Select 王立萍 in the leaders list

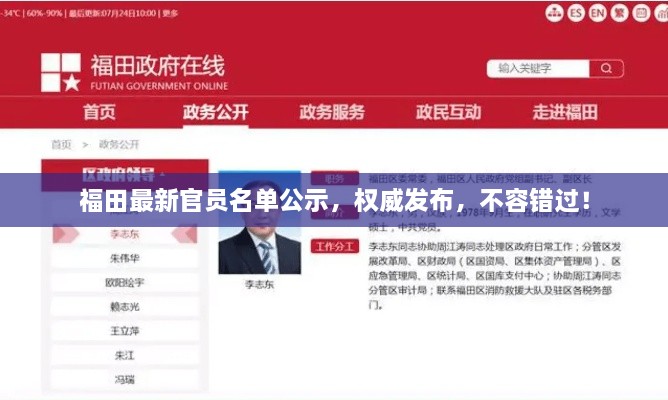click(125, 331)
